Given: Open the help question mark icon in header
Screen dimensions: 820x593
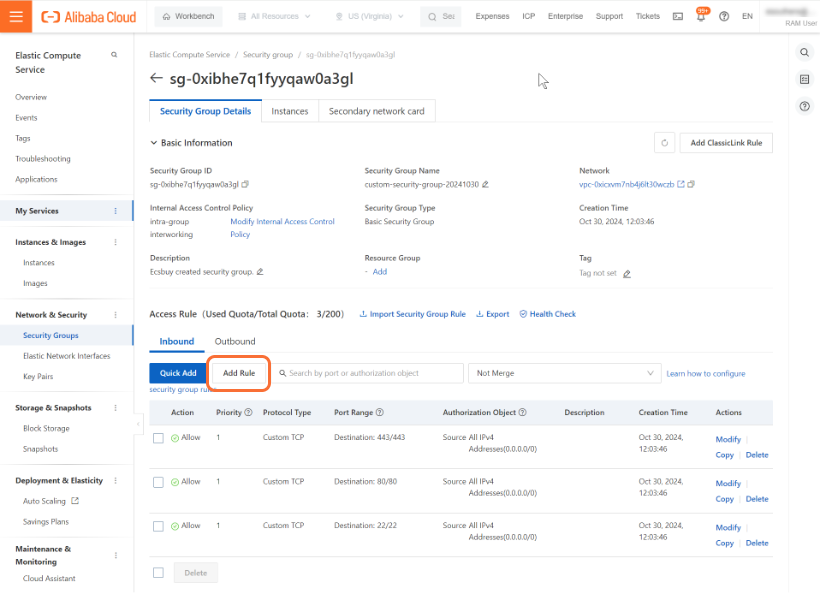Looking at the screenshot, I should coord(723,17).
